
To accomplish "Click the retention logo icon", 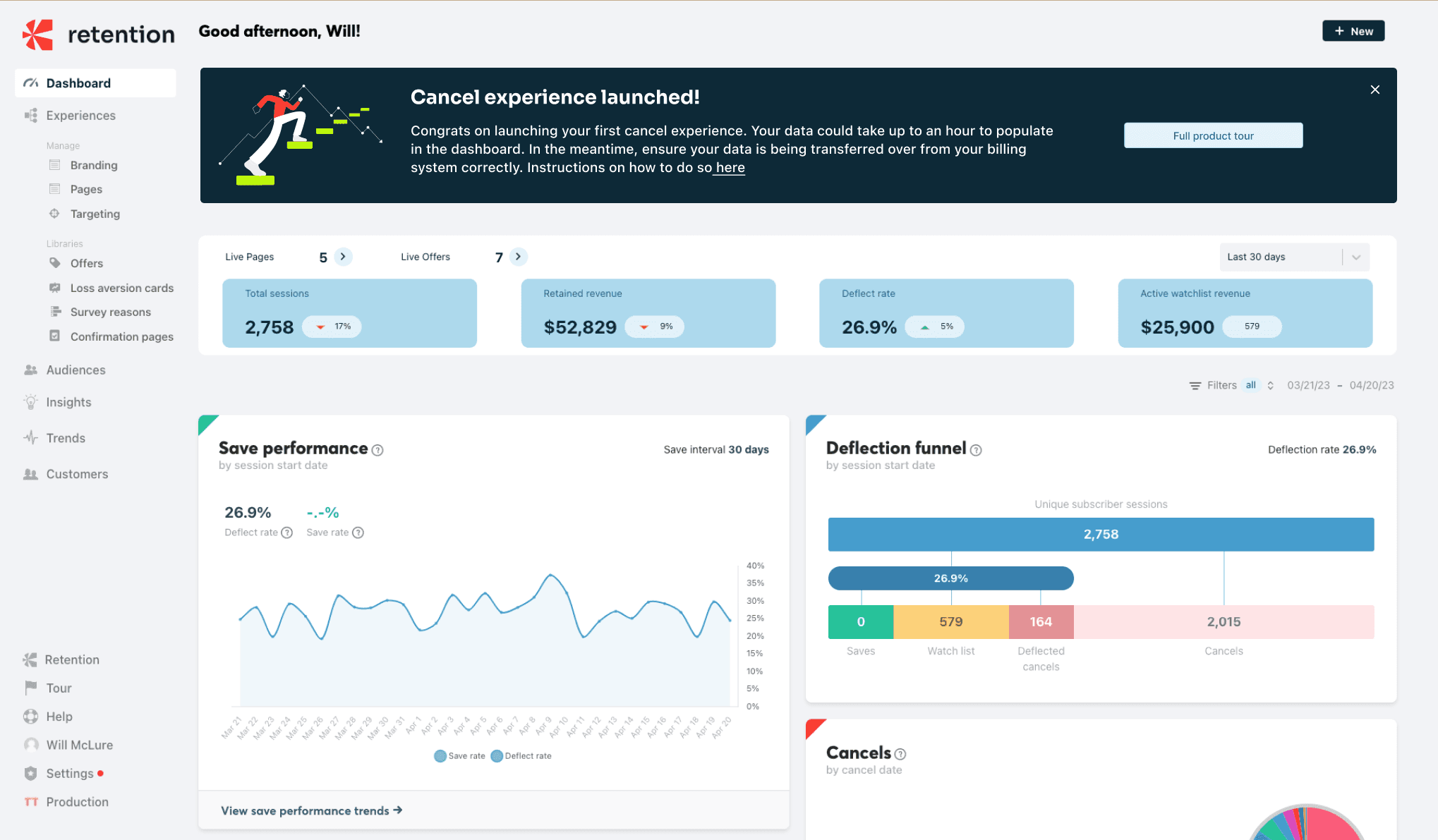I will [38, 35].
